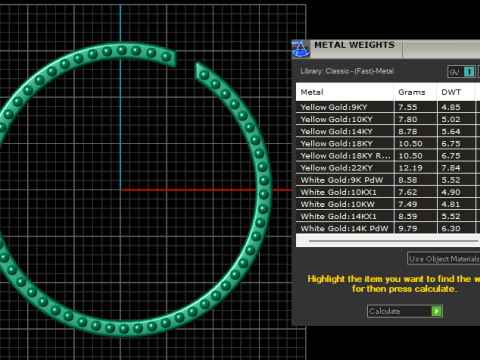Select the Yellow Gold:14KY row
Screen dimensions: 480x360
pos(388,131)
